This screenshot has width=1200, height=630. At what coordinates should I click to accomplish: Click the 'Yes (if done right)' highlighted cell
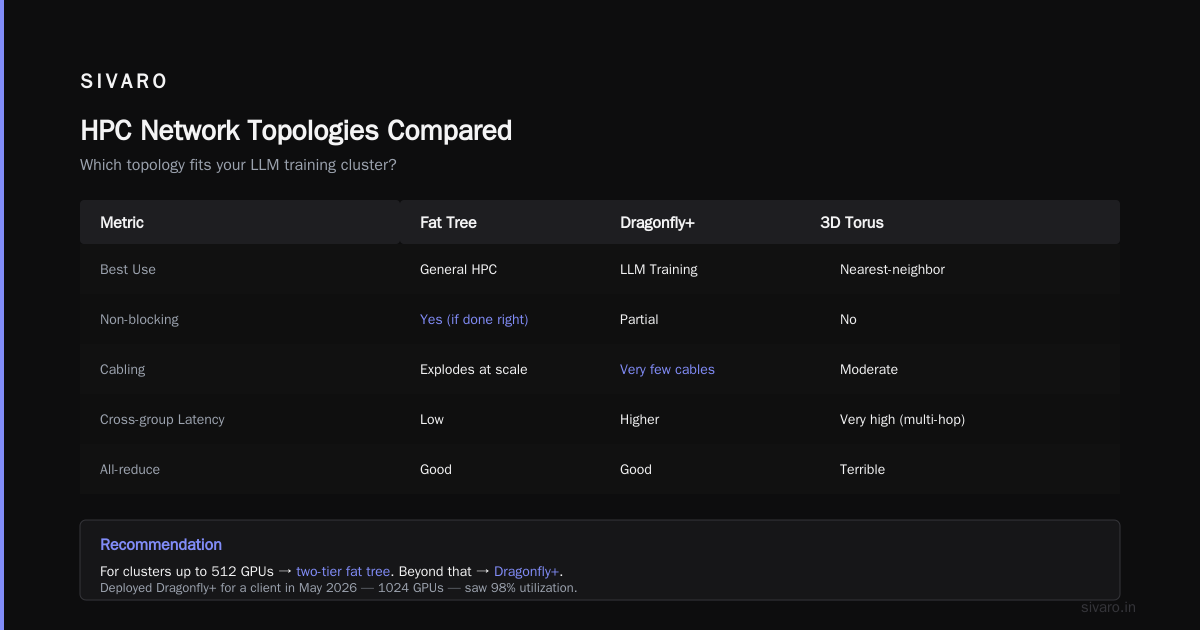click(474, 319)
